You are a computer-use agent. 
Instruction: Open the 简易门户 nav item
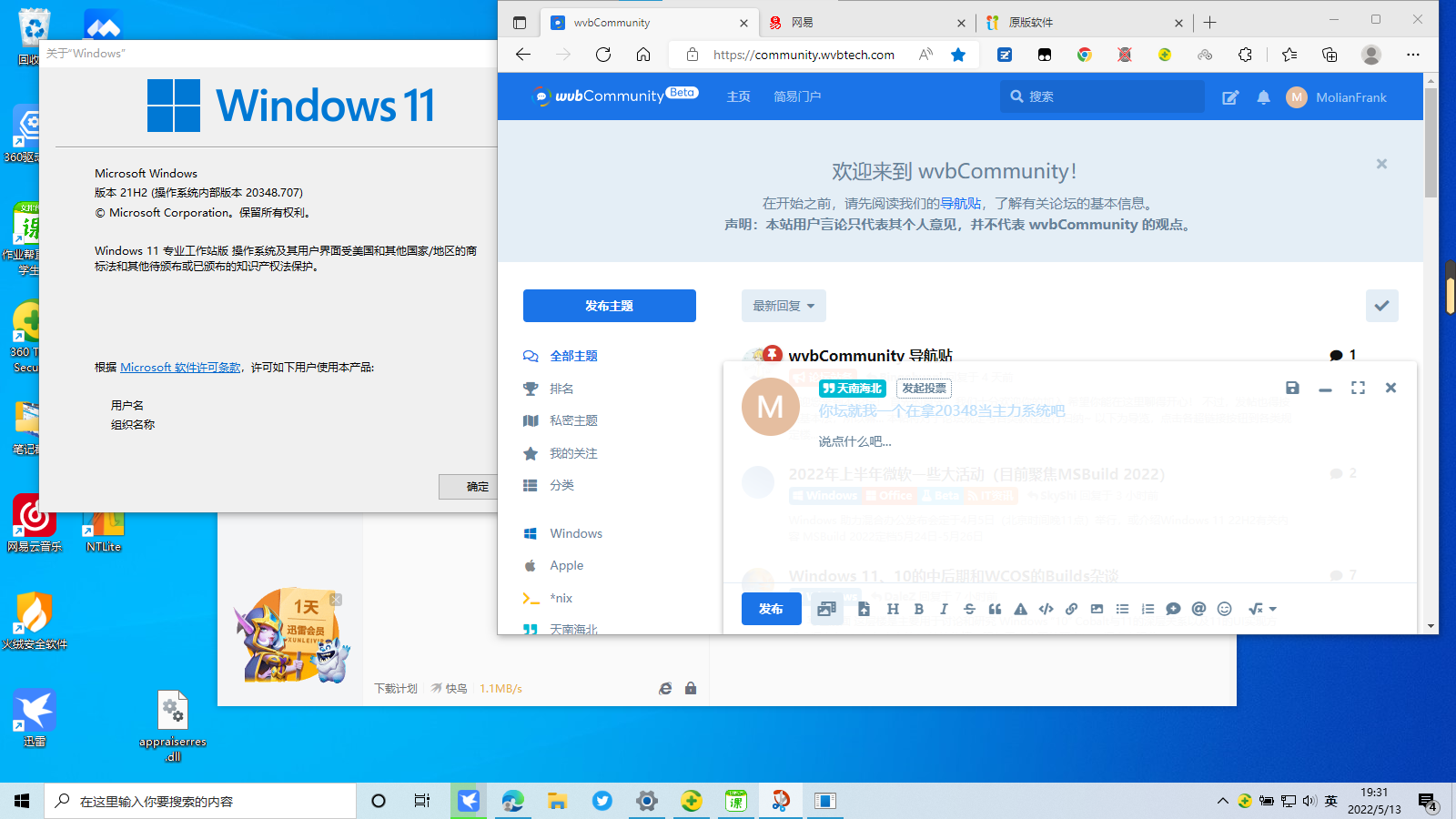[x=797, y=96]
